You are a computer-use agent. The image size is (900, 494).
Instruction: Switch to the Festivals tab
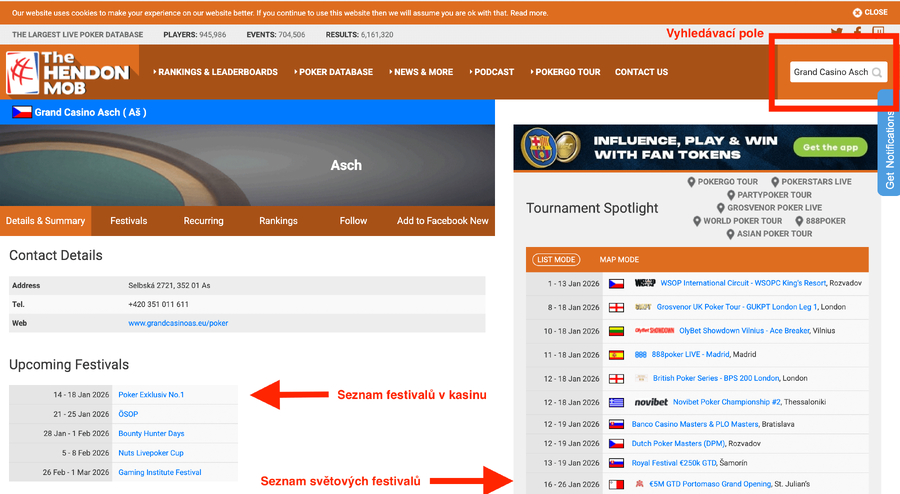(128, 221)
